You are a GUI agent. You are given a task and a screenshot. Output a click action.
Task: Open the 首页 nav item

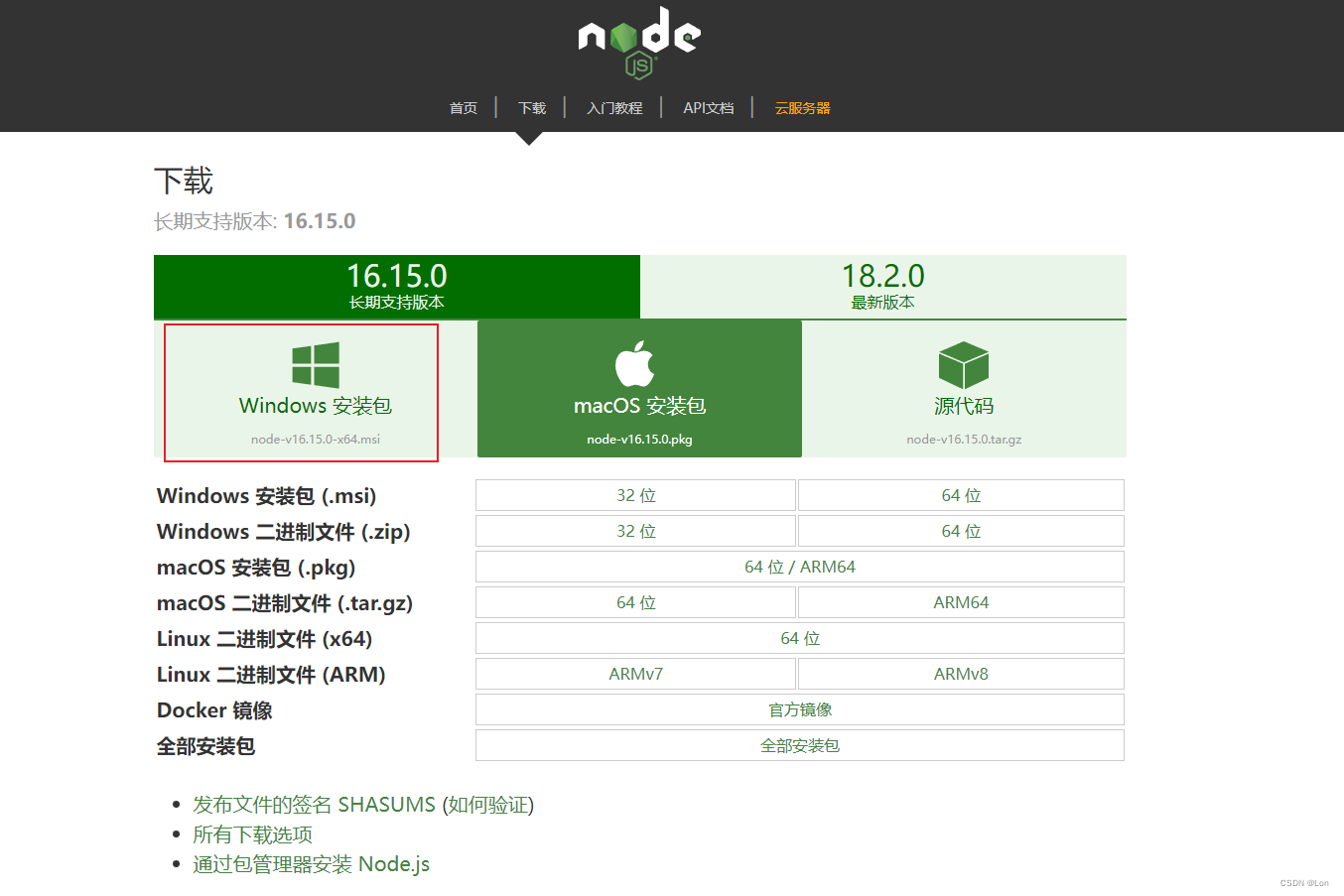(x=464, y=108)
